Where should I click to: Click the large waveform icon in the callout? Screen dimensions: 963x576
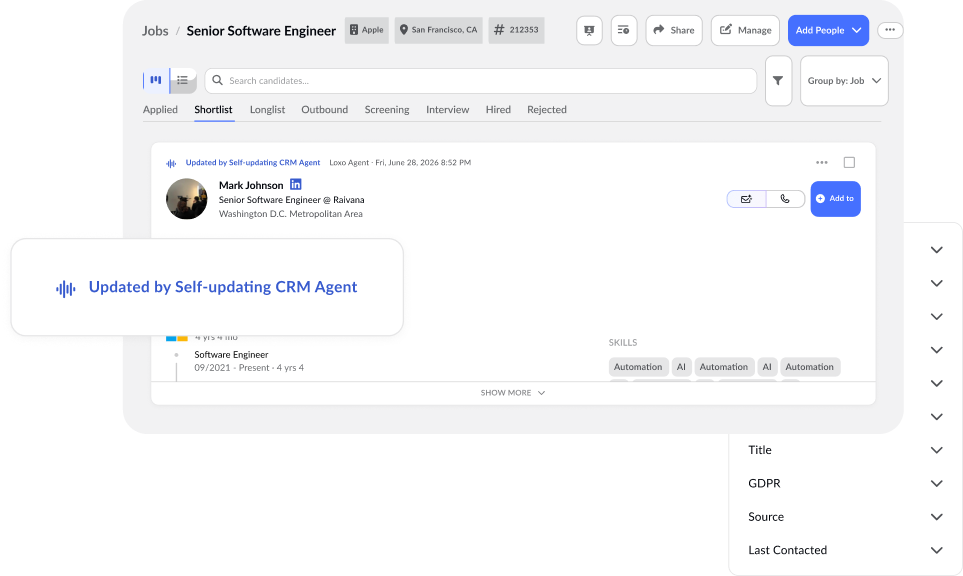click(66, 288)
